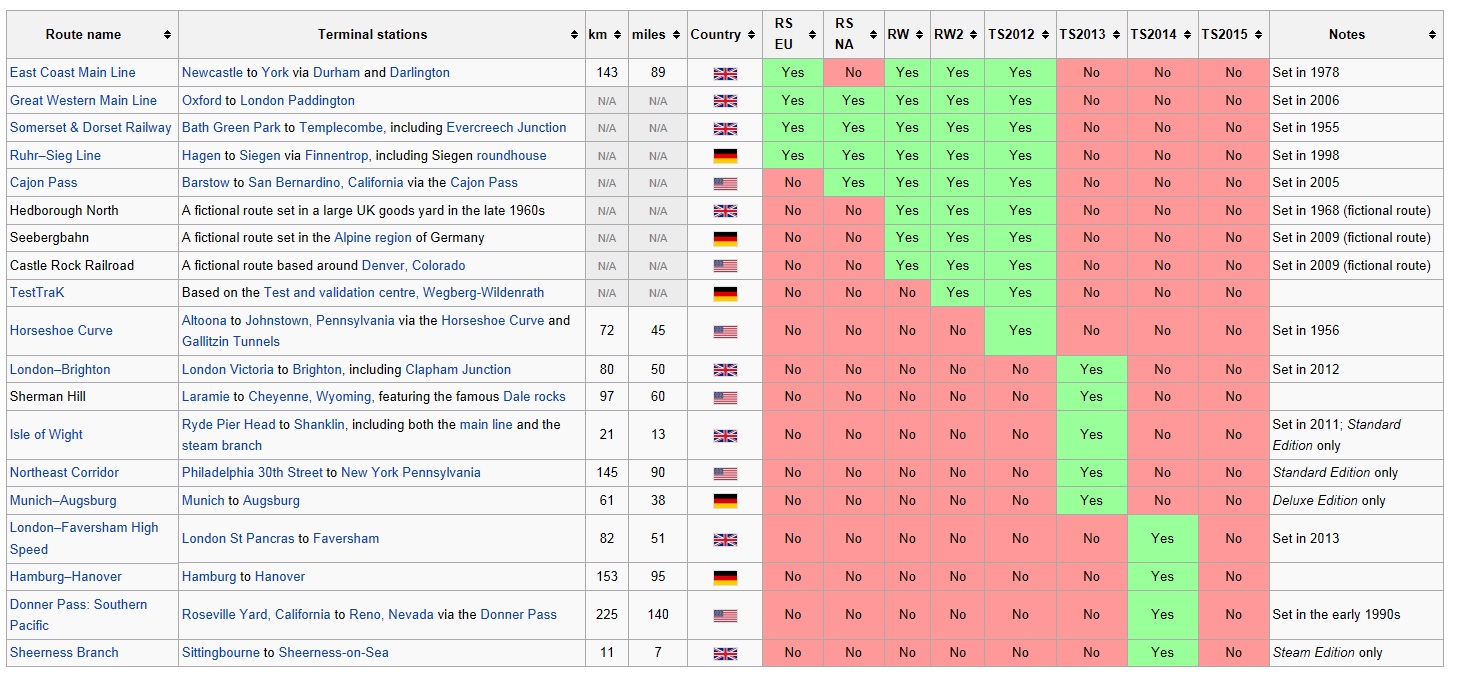
Task: Sort by TS2013 column arrows
Action: pyautogui.click(x=1116, y=35)
